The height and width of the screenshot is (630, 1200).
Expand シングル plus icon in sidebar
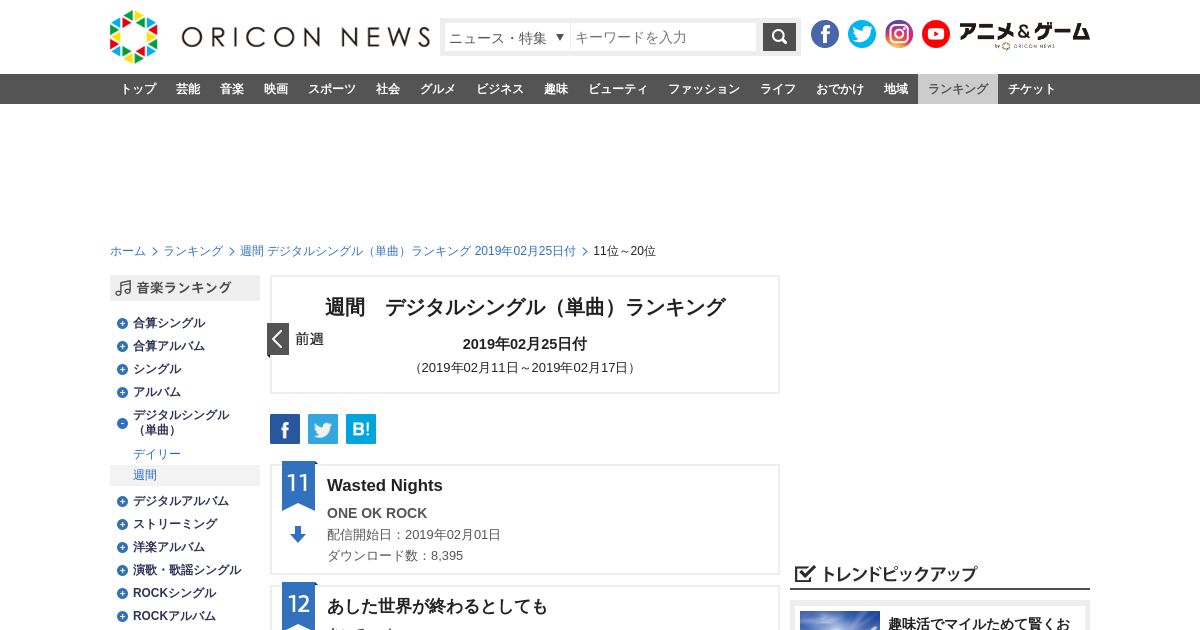pyautogui.click(x=122, y=369)
